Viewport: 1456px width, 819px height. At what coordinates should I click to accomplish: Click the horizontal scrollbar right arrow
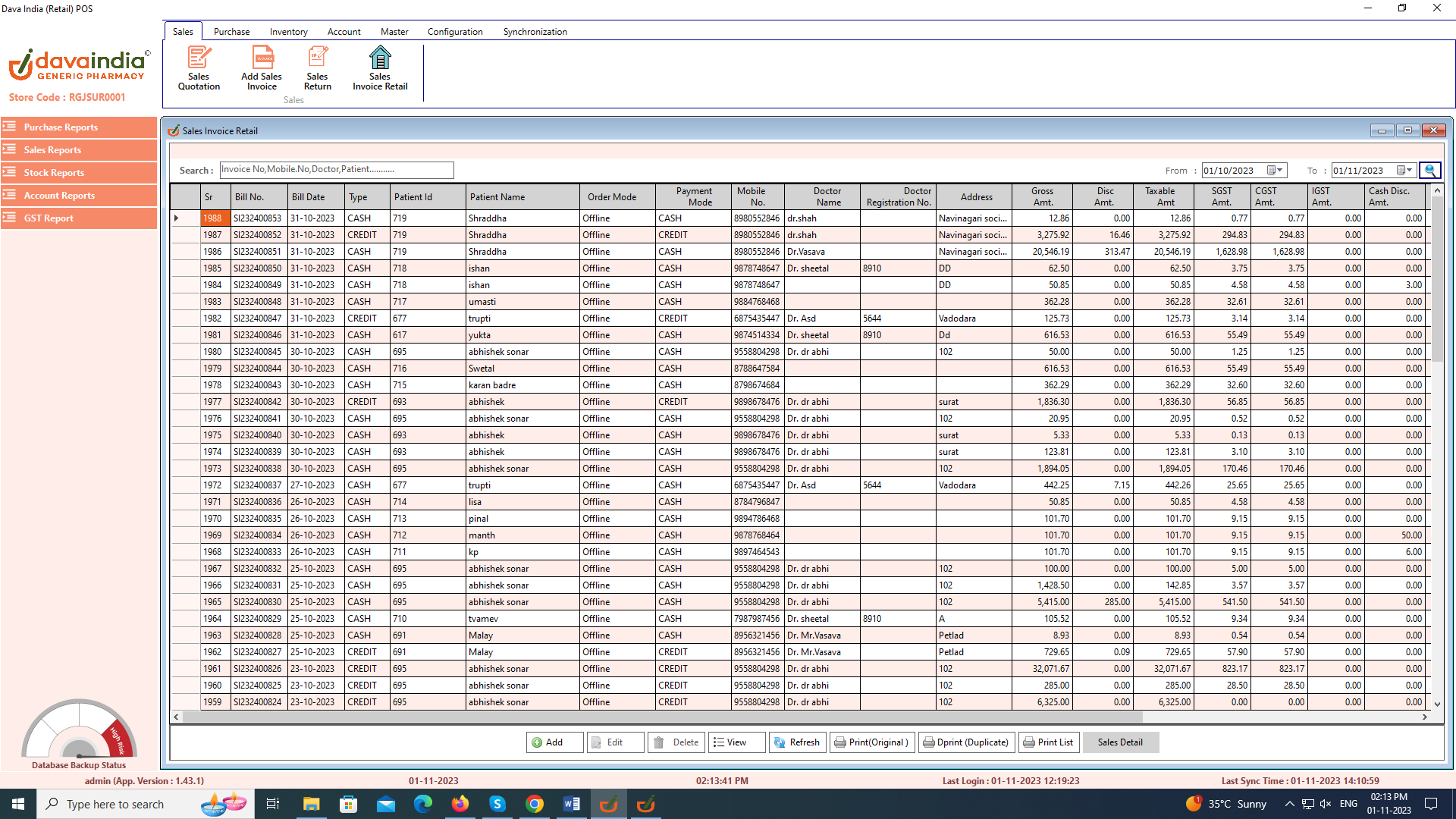[1425, 717]
